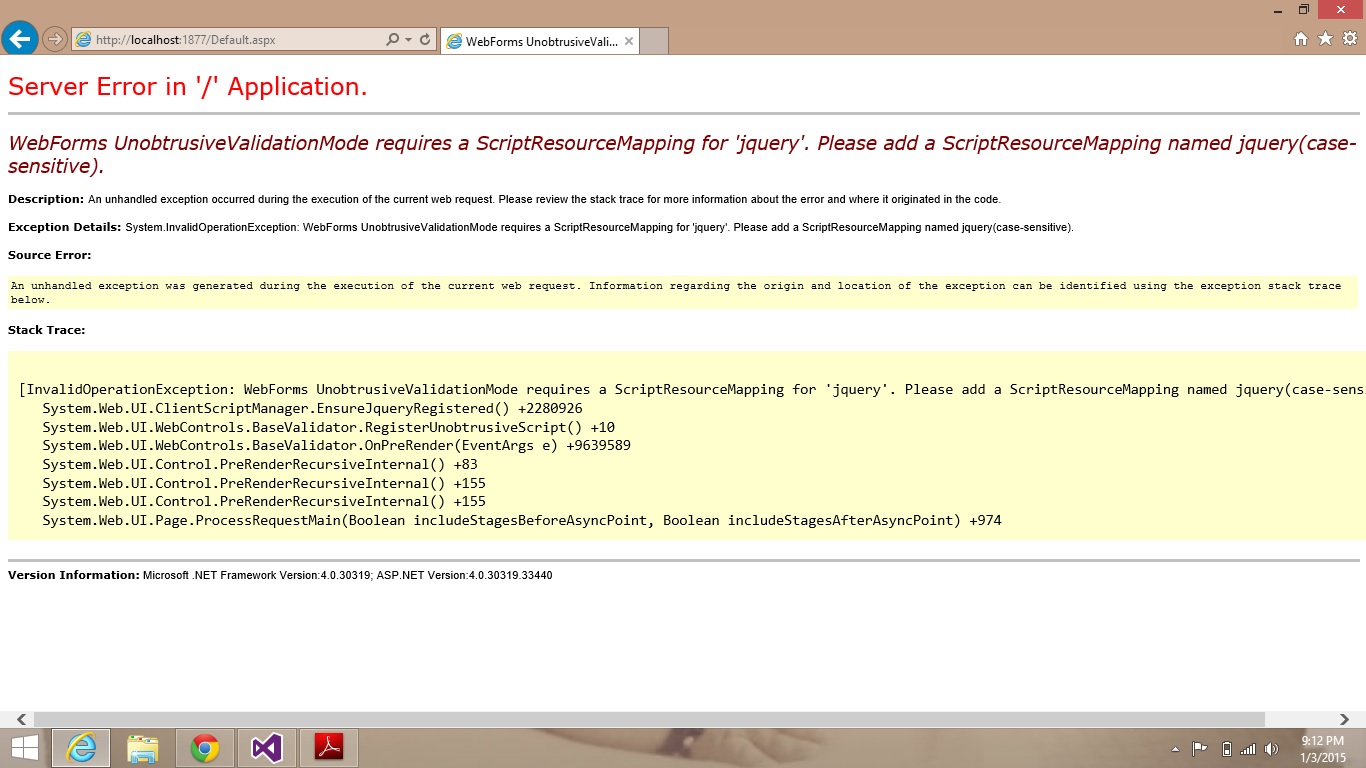This screenshot has width=1366, height=768.
Task: Click the red italic WebForms UnobtrusiveValidationMode error message
Action: (682, 154)
